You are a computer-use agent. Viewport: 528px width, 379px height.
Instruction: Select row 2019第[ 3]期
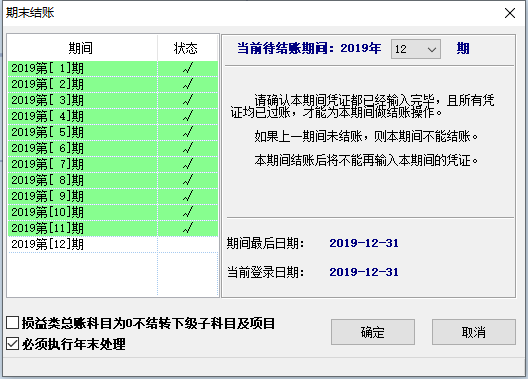click(113, 100)
